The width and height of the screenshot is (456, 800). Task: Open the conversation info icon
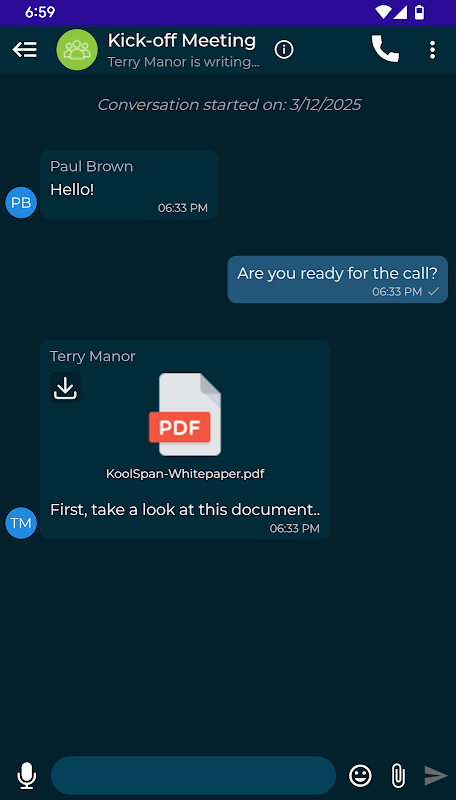tap(284, 49)
